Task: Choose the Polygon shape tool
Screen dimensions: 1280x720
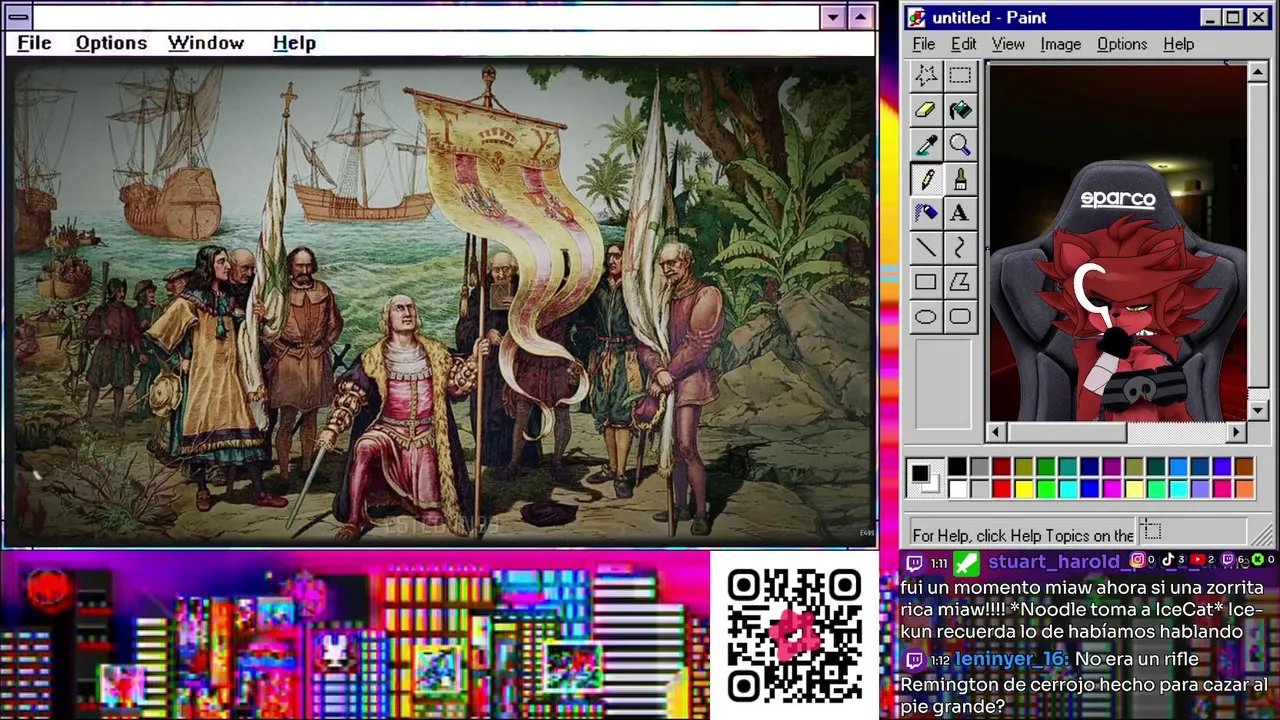Action: [x=960, y=282]
